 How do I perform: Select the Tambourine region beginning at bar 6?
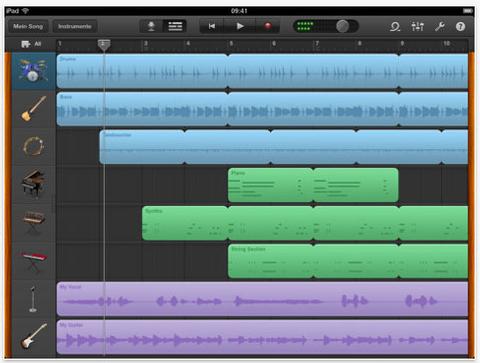point(313,147)
